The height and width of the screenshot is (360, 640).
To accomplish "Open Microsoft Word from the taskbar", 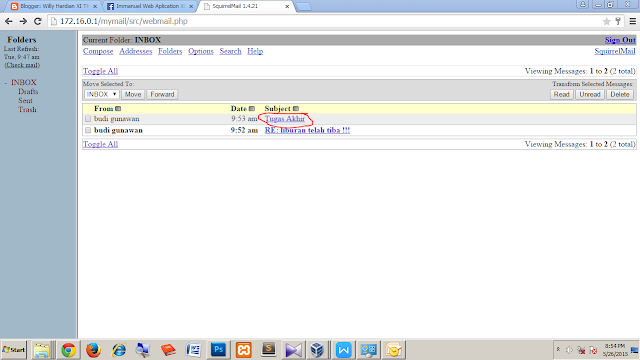I will pos(193,350).
